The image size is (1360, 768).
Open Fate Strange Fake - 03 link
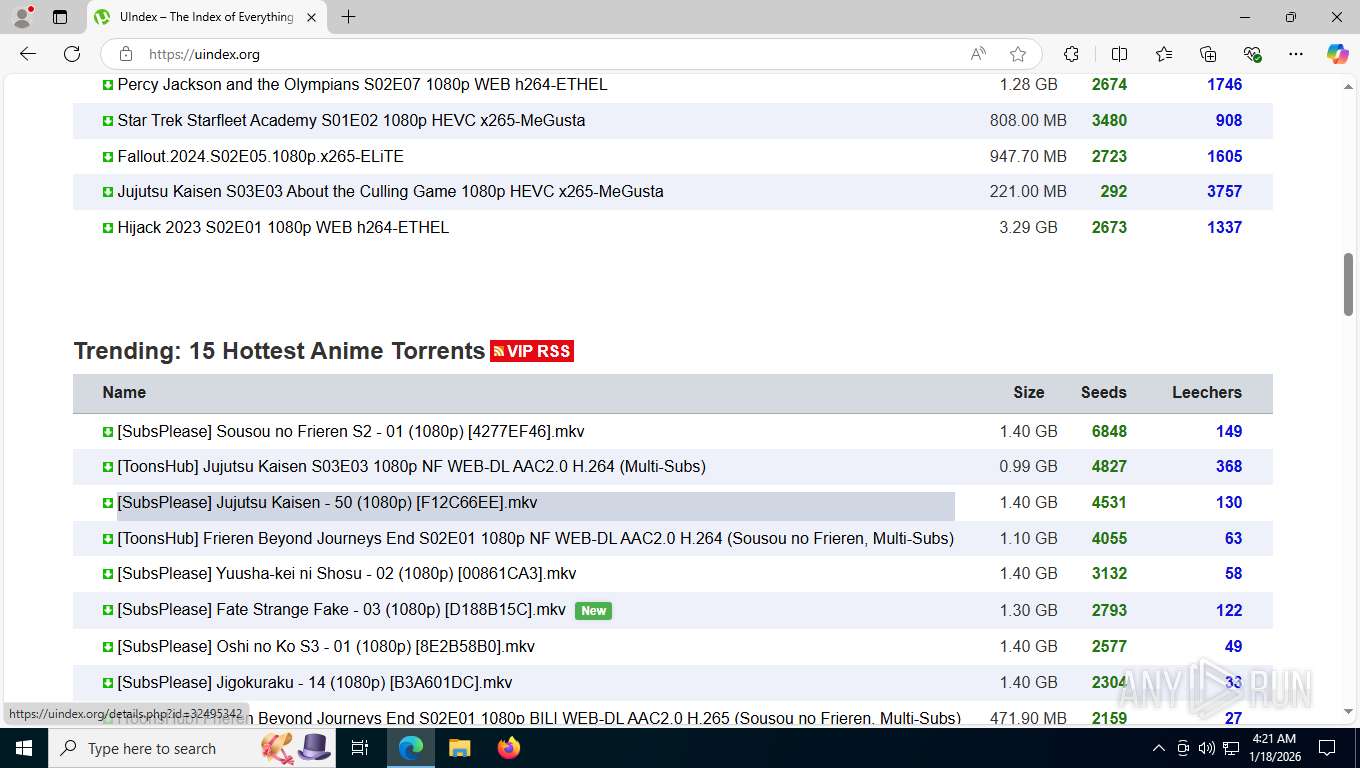341,609
